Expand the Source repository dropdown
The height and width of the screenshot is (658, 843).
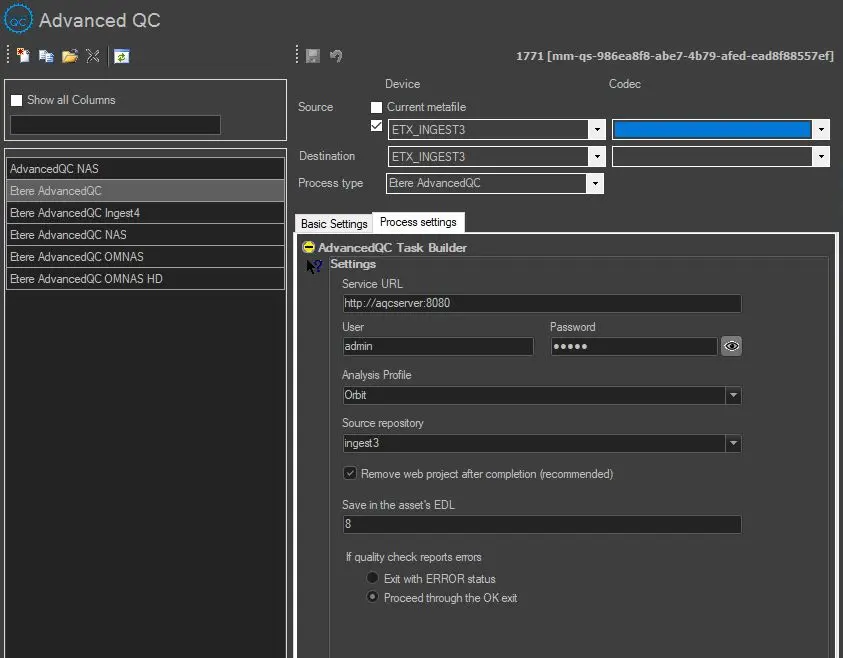[x=733, y=443]
